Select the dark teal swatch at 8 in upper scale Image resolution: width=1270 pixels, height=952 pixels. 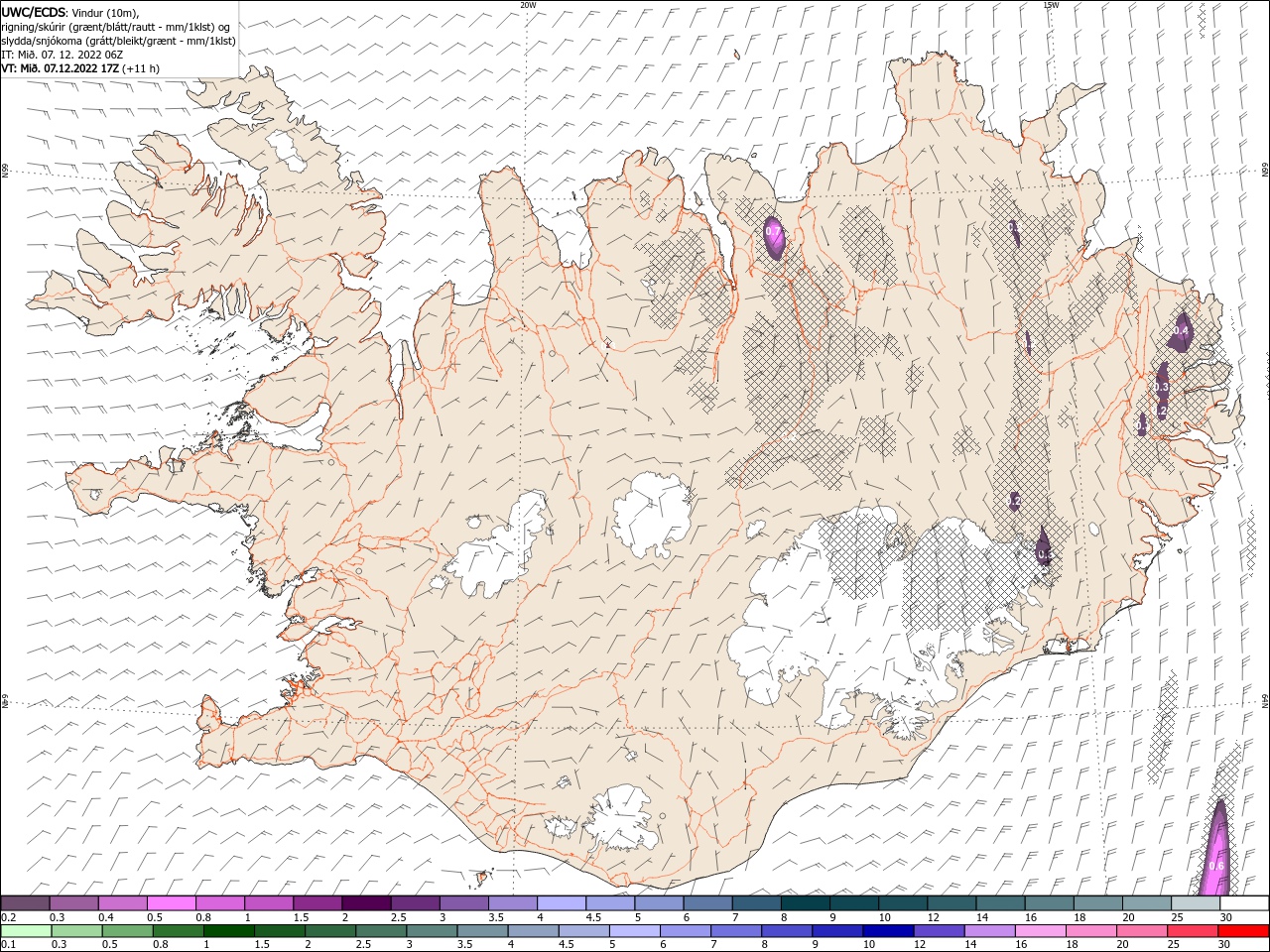806,903
